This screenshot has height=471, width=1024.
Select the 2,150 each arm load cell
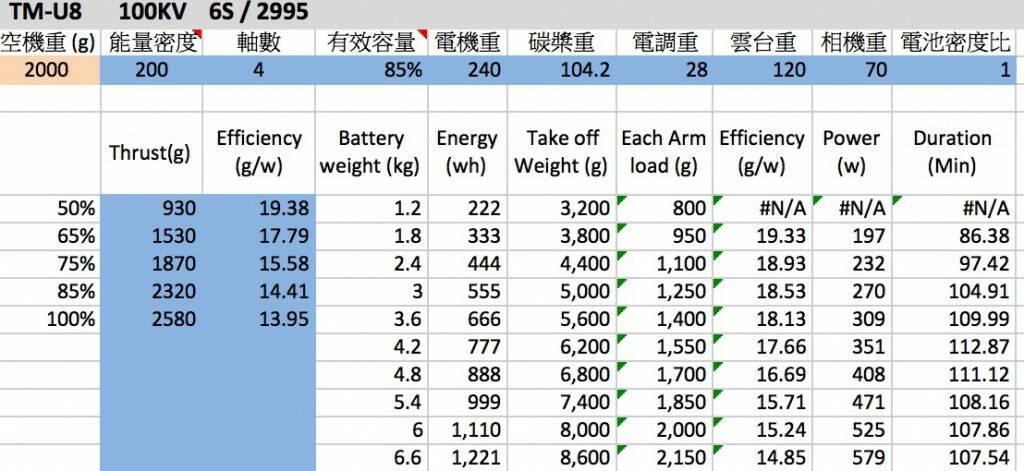point(663,459)
